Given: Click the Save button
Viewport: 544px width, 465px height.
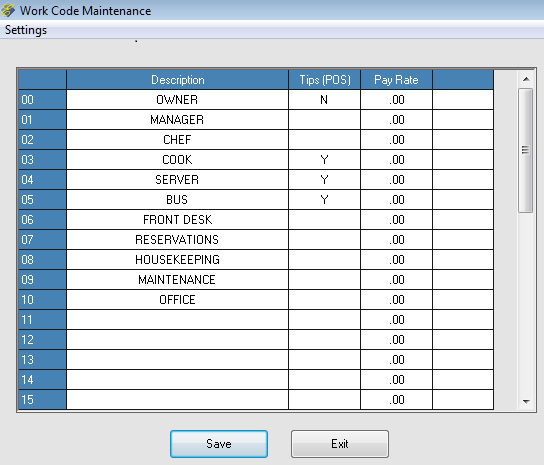Looking at the screenshot, I should coord(219,444).
